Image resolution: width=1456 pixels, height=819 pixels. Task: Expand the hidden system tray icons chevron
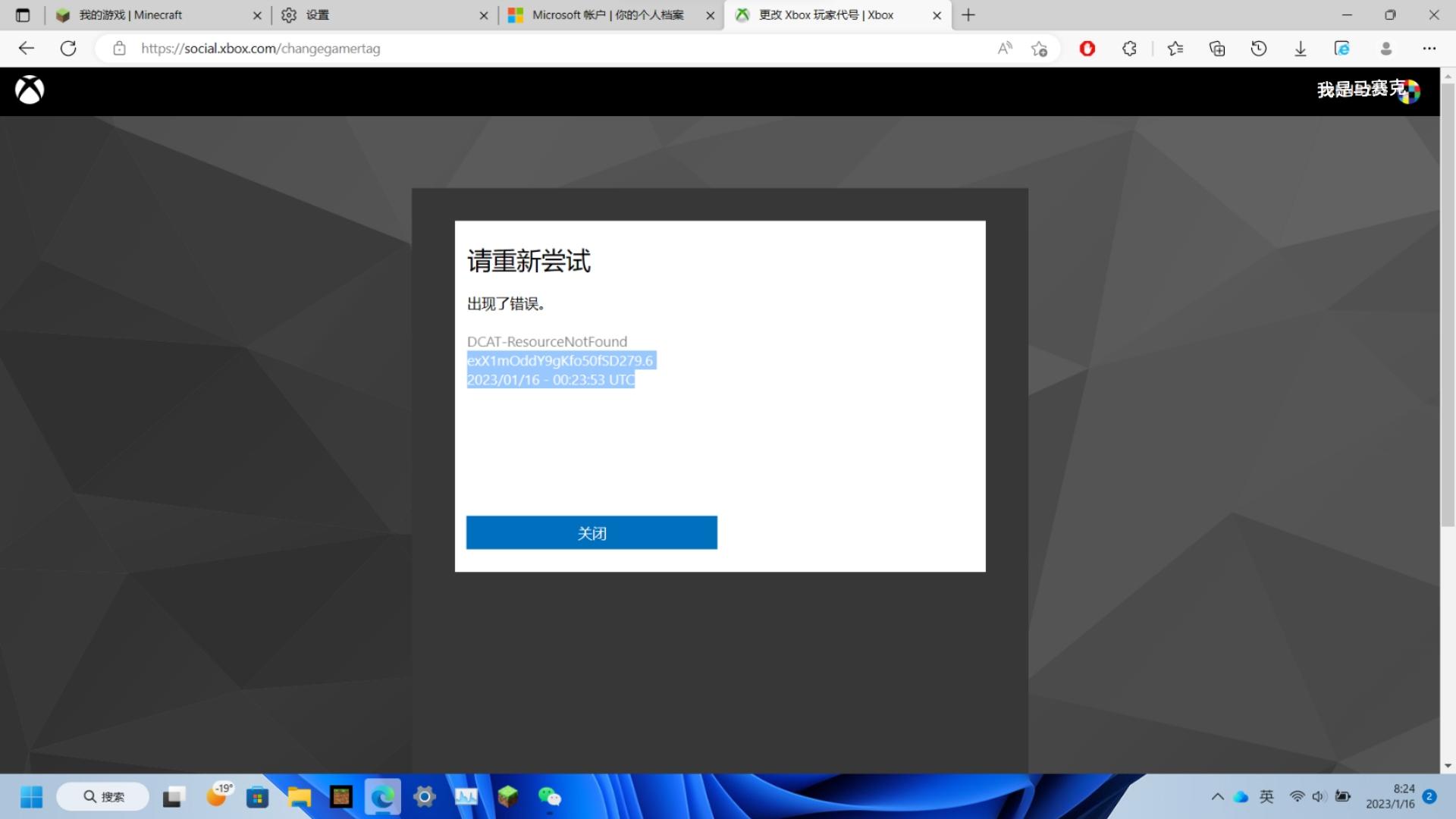coord(1217,796)
